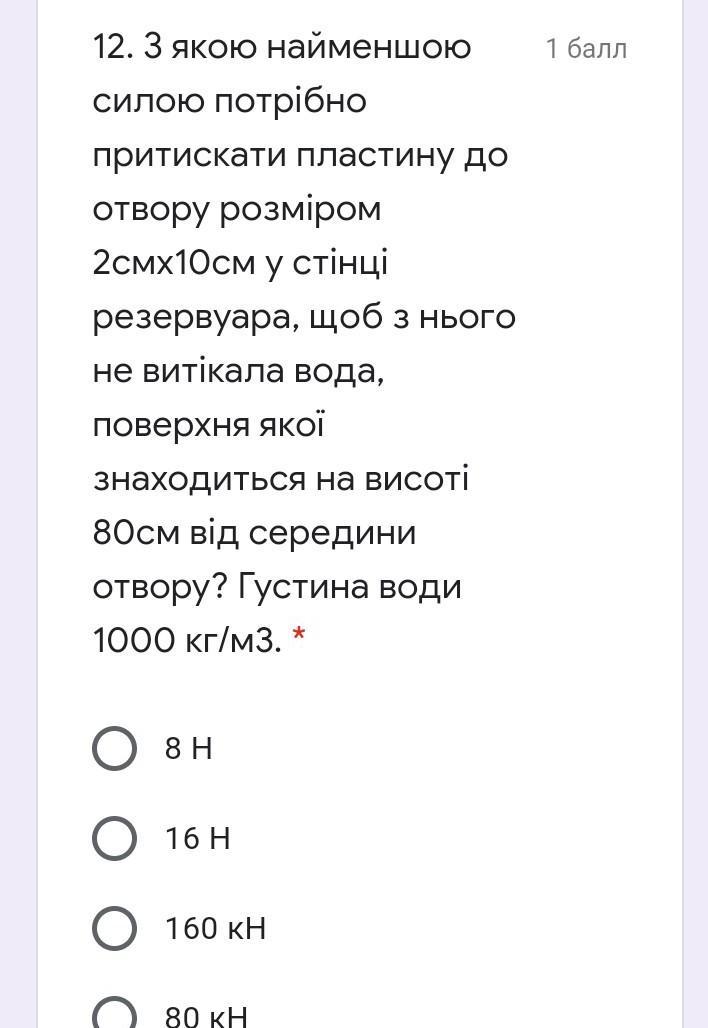Click the question number "12."
This screenshot has width=708, height=1028.
click(113, 47)
